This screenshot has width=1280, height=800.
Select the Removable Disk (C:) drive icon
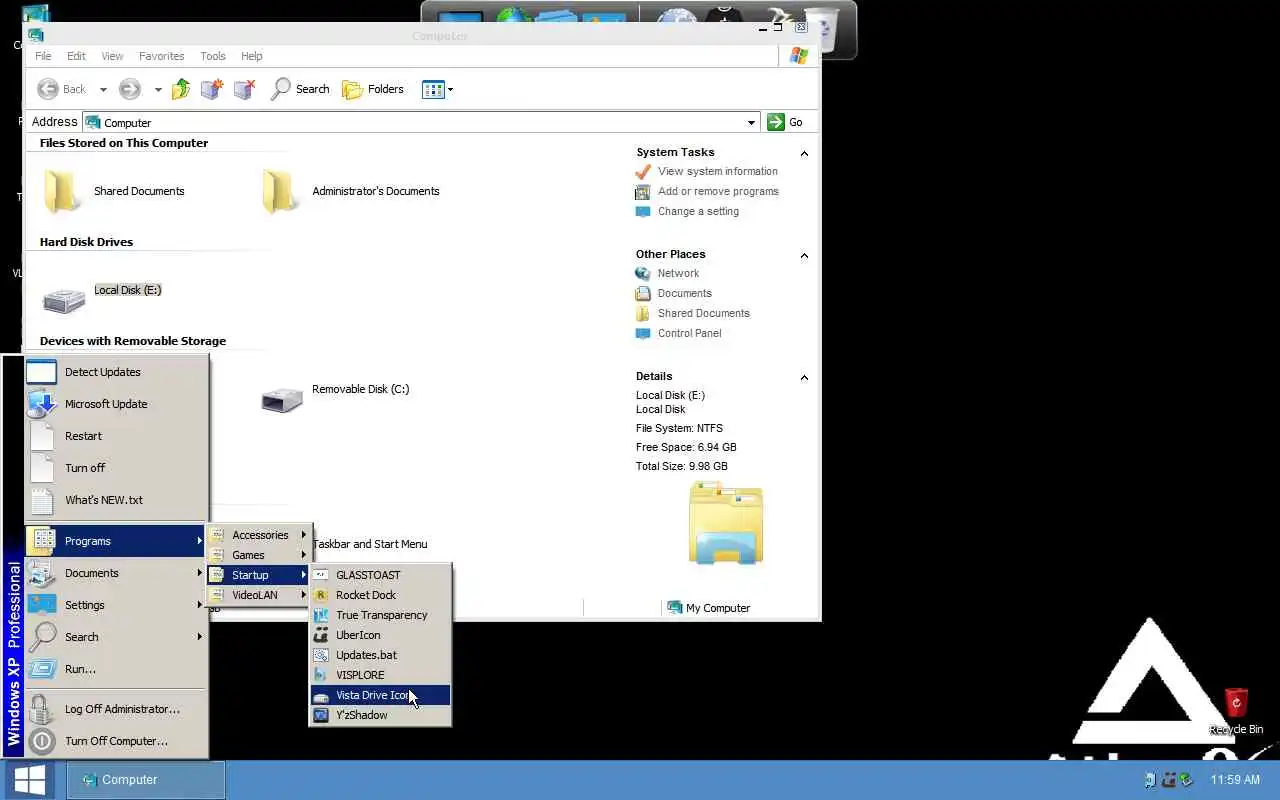[282, 399]
